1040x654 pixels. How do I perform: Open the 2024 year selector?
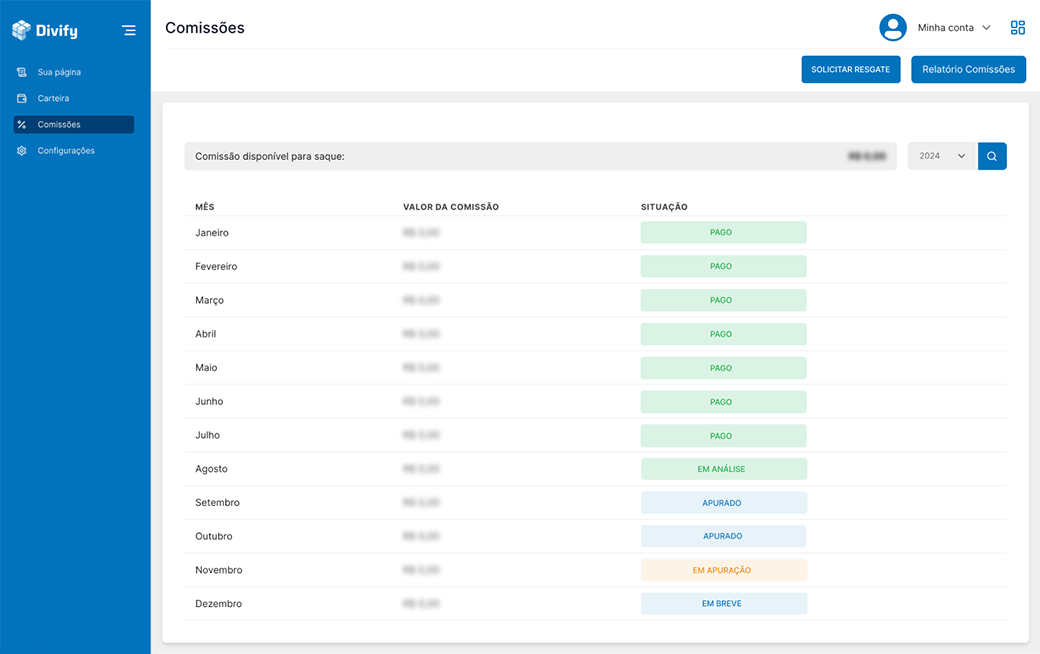point(941,156)
